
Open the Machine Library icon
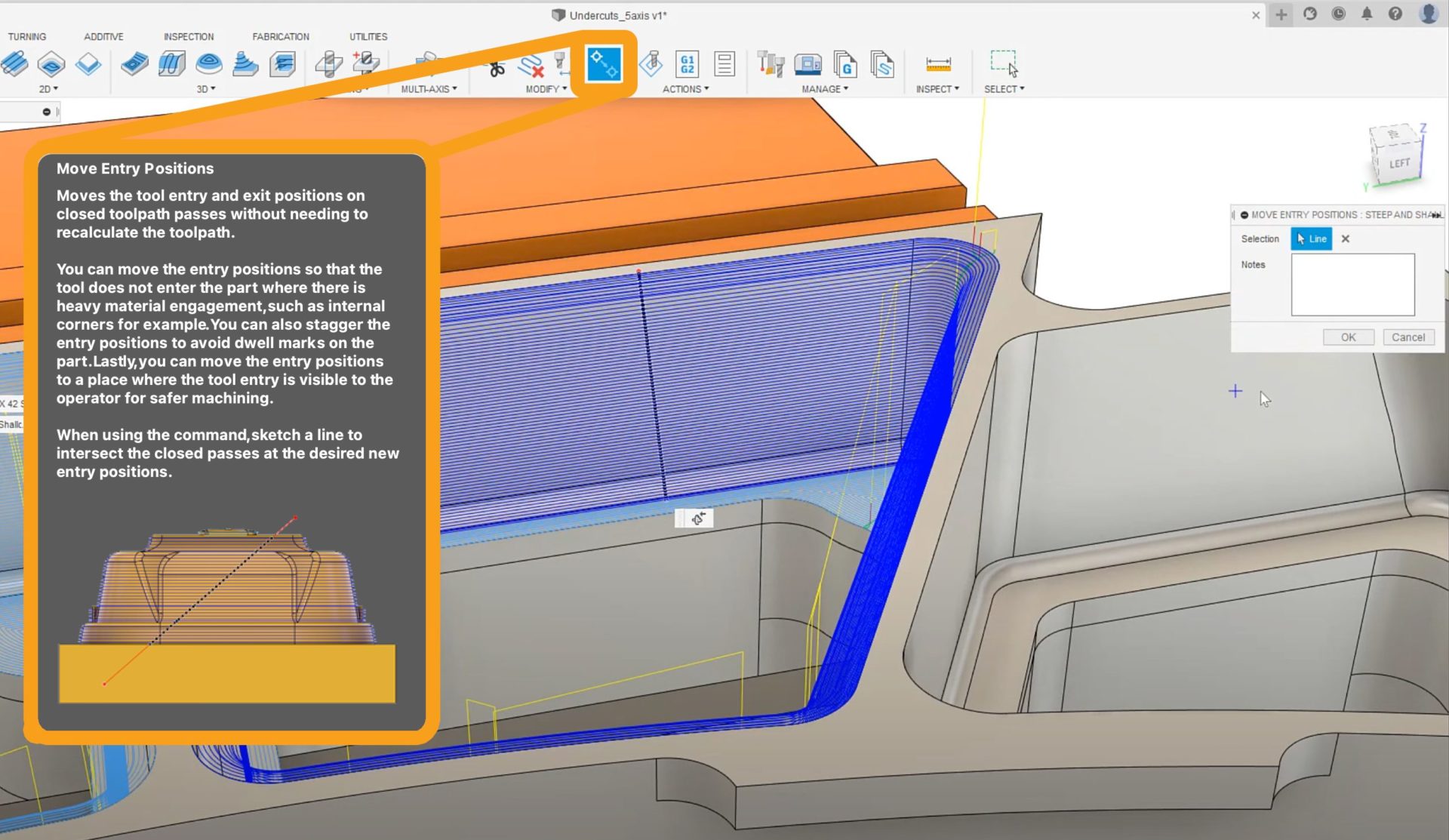[x=808, y=64]
